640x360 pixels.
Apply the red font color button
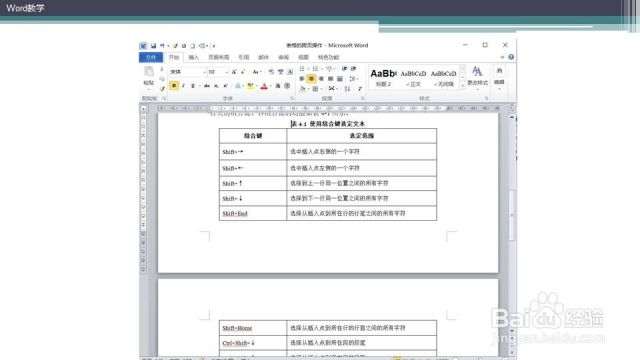point(264,86)
